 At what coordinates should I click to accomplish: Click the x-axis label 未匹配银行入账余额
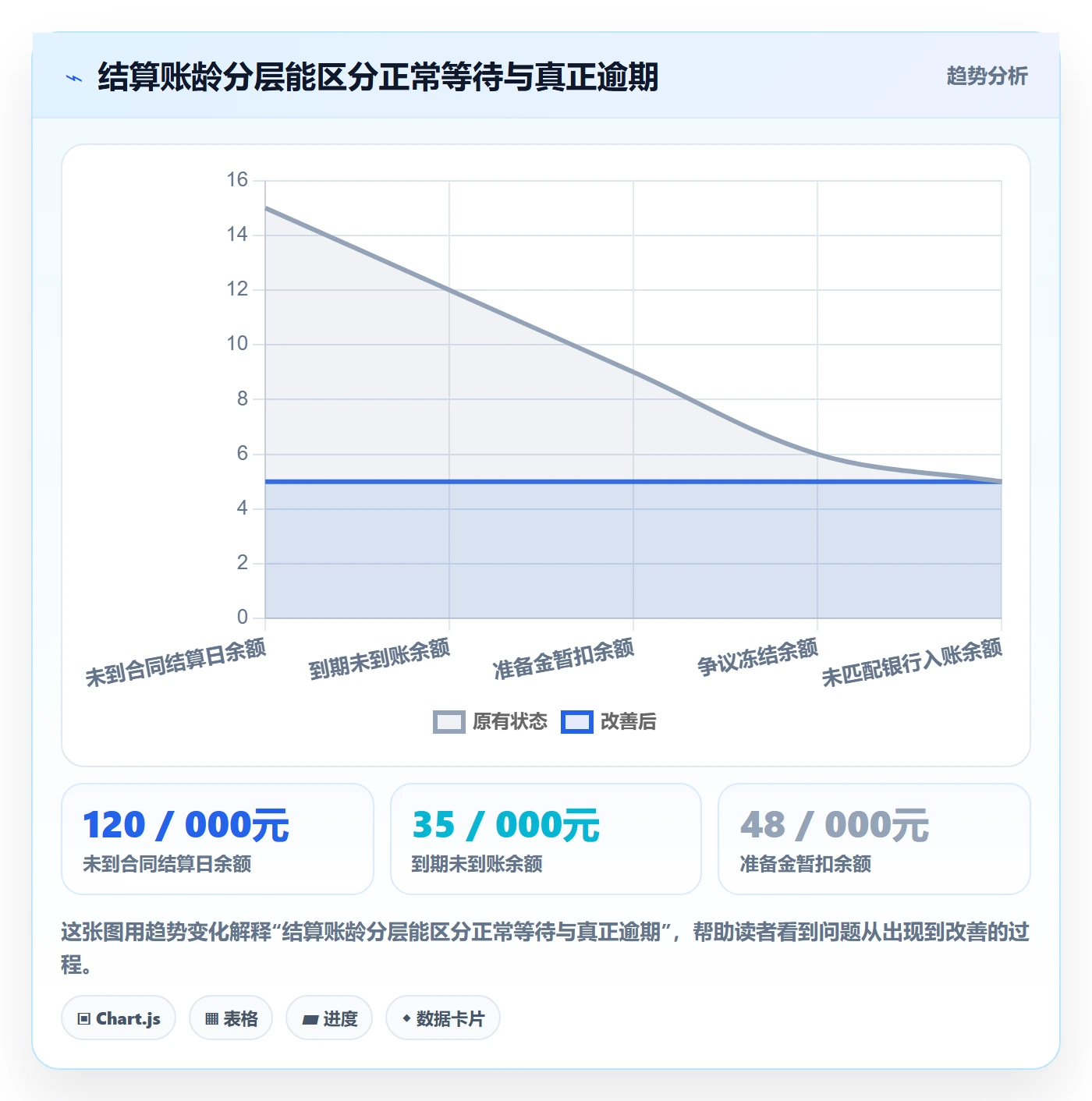(913, 663)
